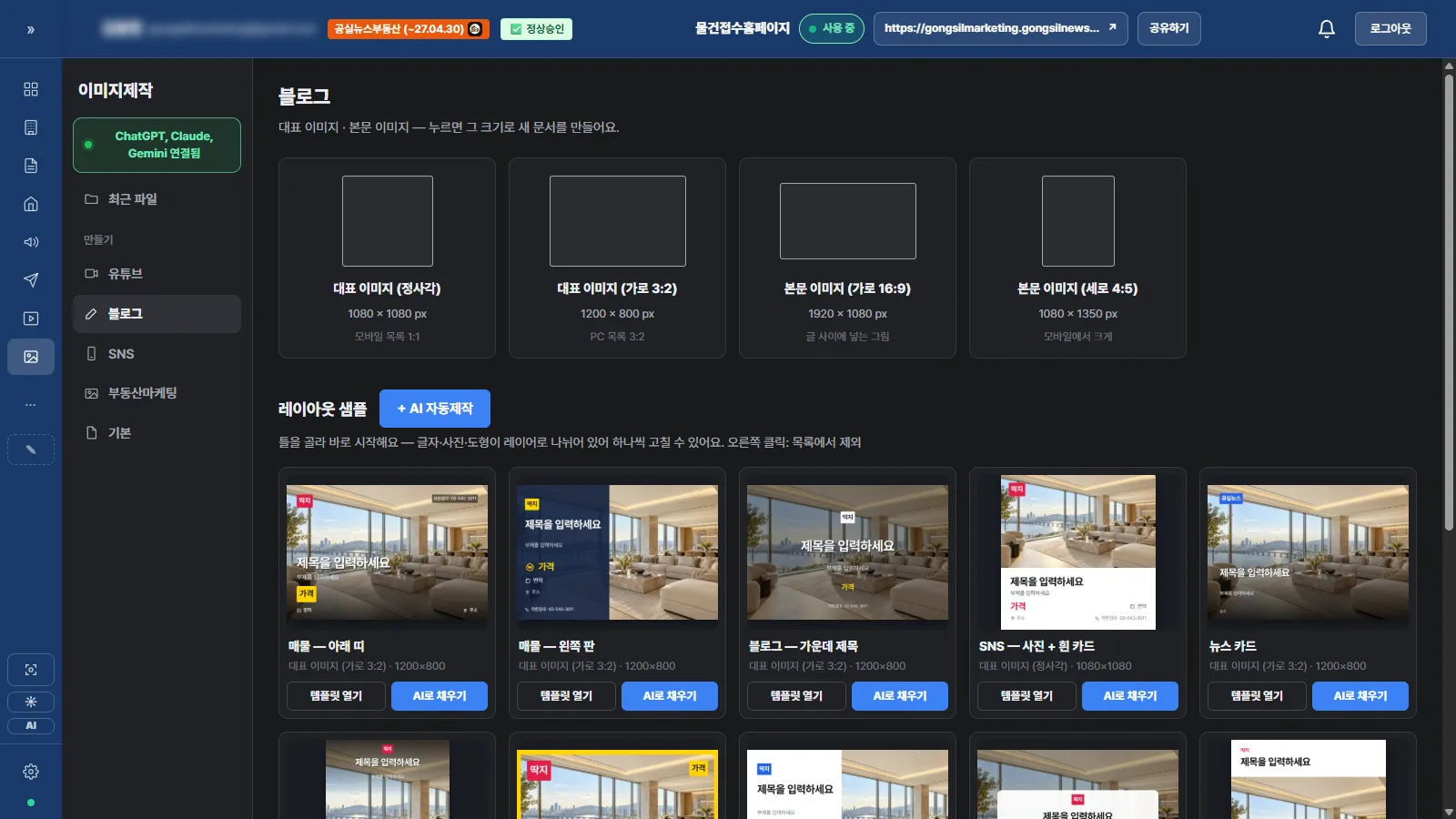Select the 유튜브 menu item

pos(157,274)
